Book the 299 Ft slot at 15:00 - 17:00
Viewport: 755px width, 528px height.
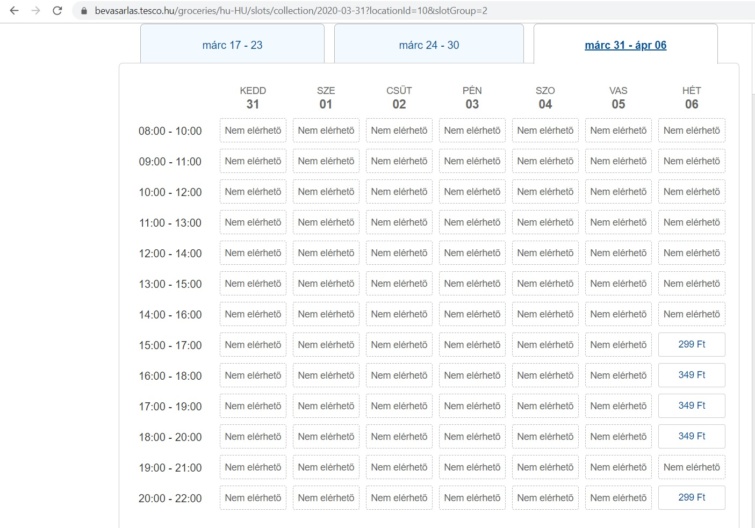tap(692, 345)
